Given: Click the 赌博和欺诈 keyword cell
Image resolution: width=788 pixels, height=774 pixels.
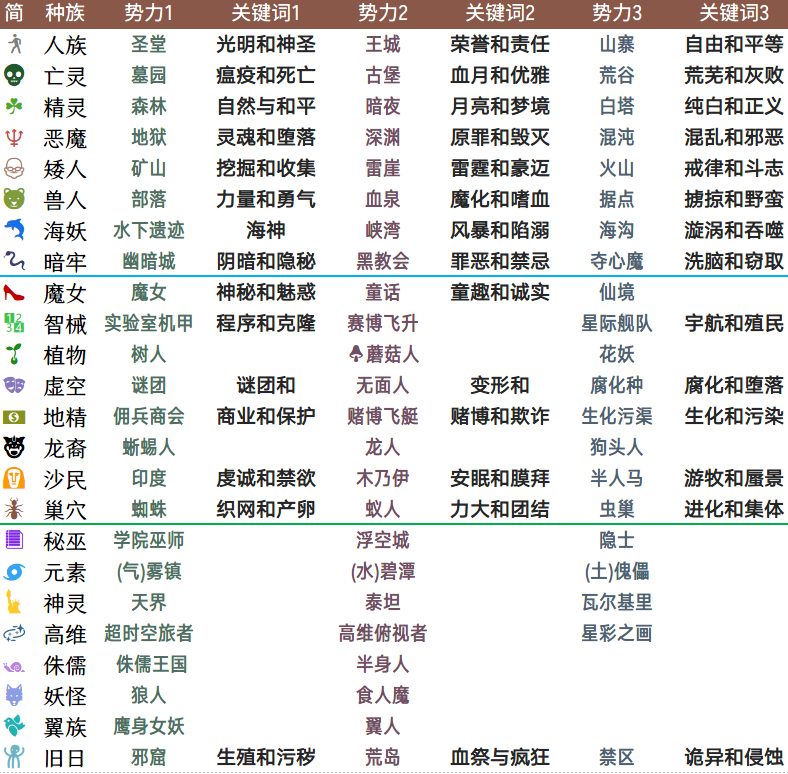Looking at the screenshot, I should (x=500, y=416).
